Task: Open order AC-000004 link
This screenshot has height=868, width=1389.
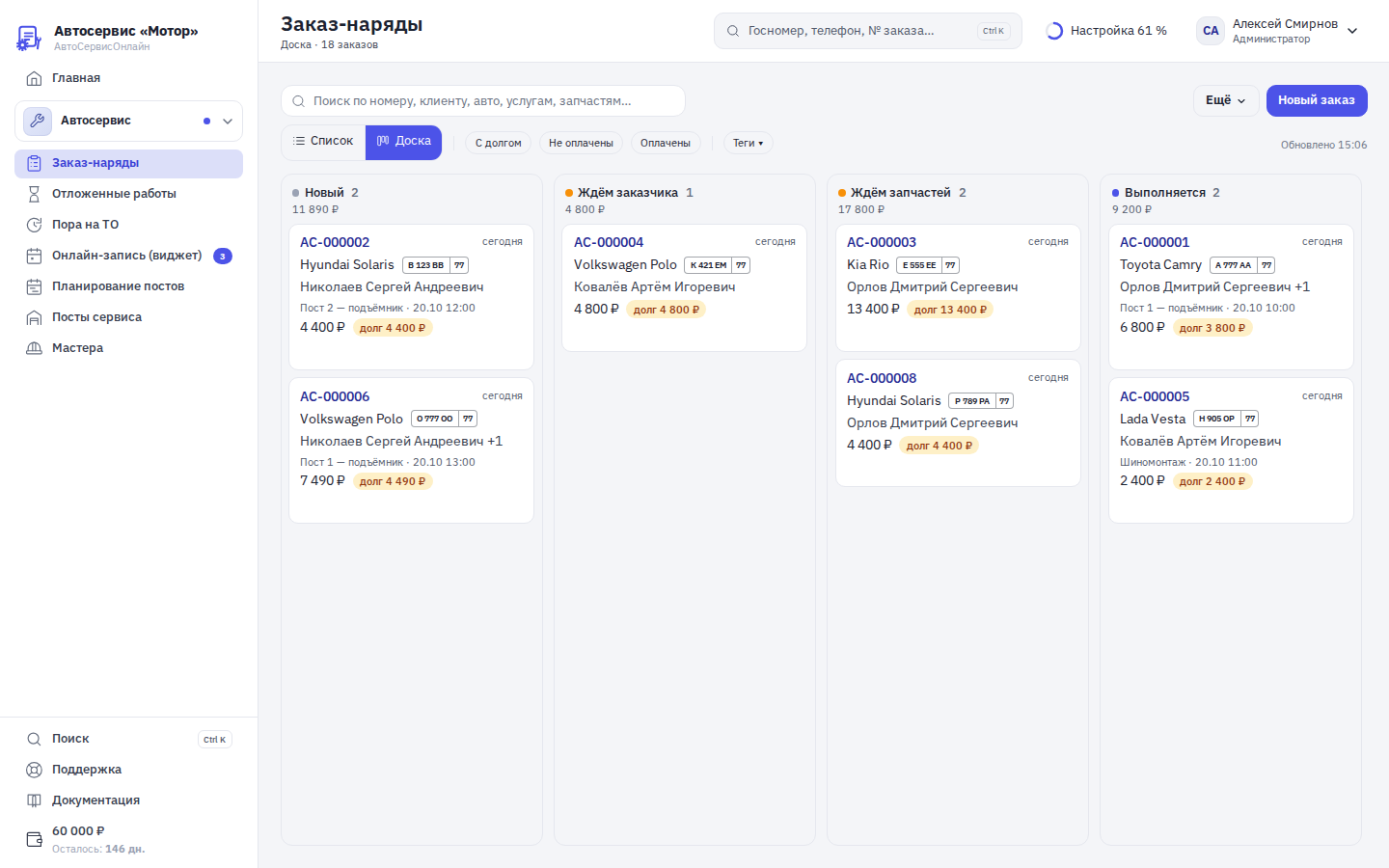Action: (x=609, y=242)
